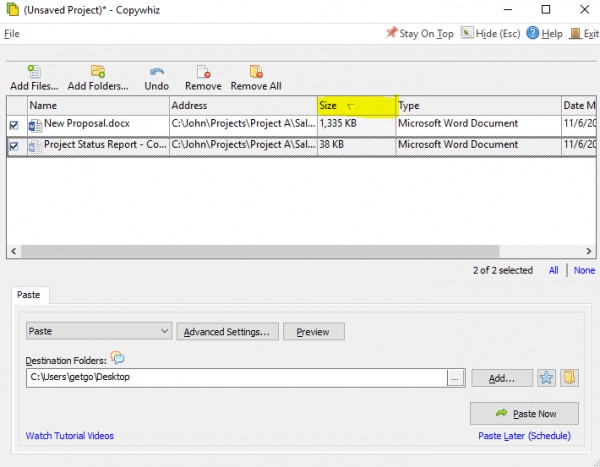This screenshot has height=467, width=600.
Task: Click the horizontal scrollbar right arrow
Action: (x=589, y=251)
